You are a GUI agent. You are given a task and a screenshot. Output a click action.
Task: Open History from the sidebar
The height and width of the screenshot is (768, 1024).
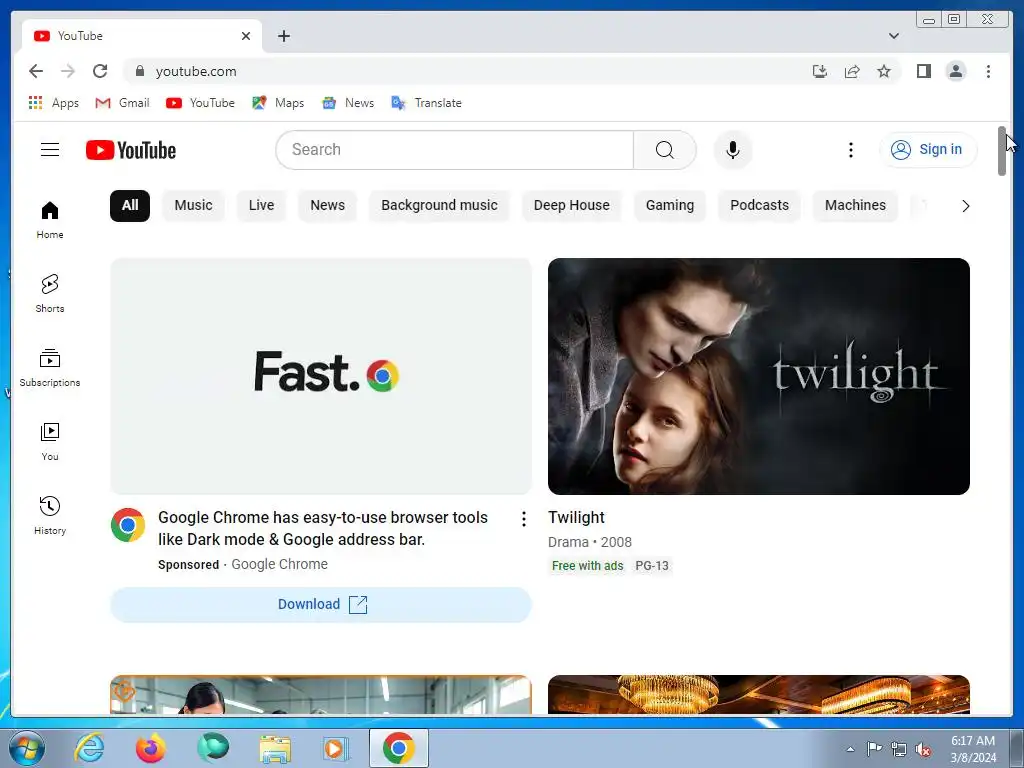click(x=50, y=516)
